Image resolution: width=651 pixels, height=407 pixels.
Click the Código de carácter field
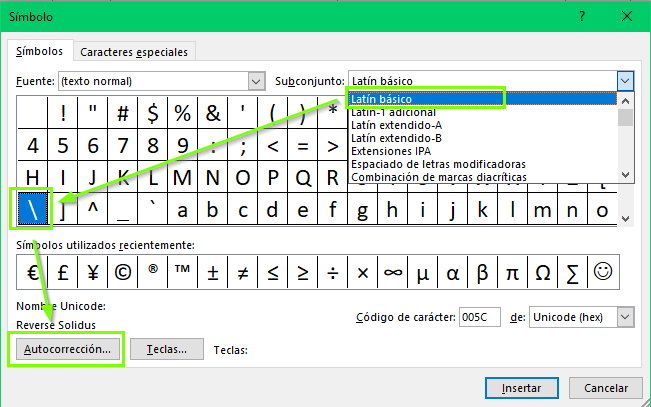pyautogui.click(x=480, y=317)
